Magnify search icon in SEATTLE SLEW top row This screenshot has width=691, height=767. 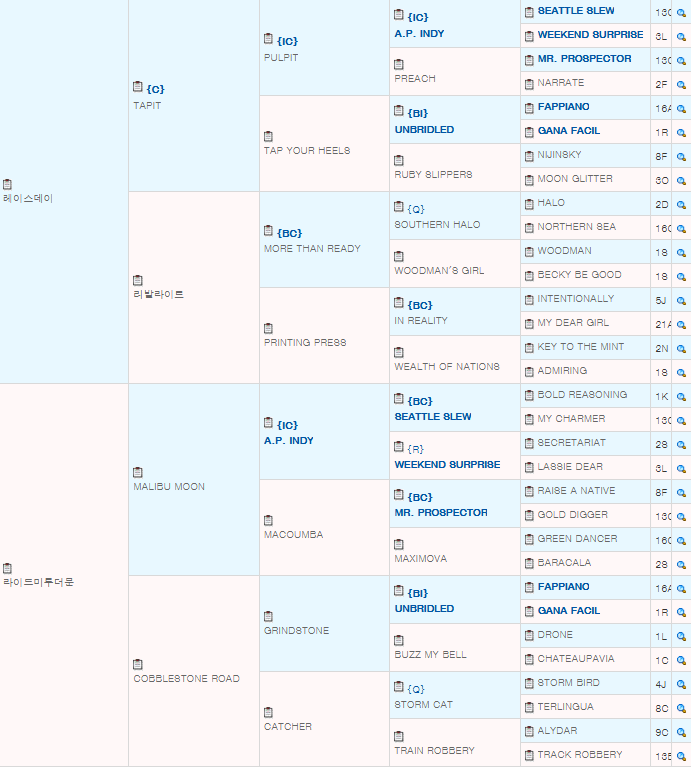(x=681, y=13)
